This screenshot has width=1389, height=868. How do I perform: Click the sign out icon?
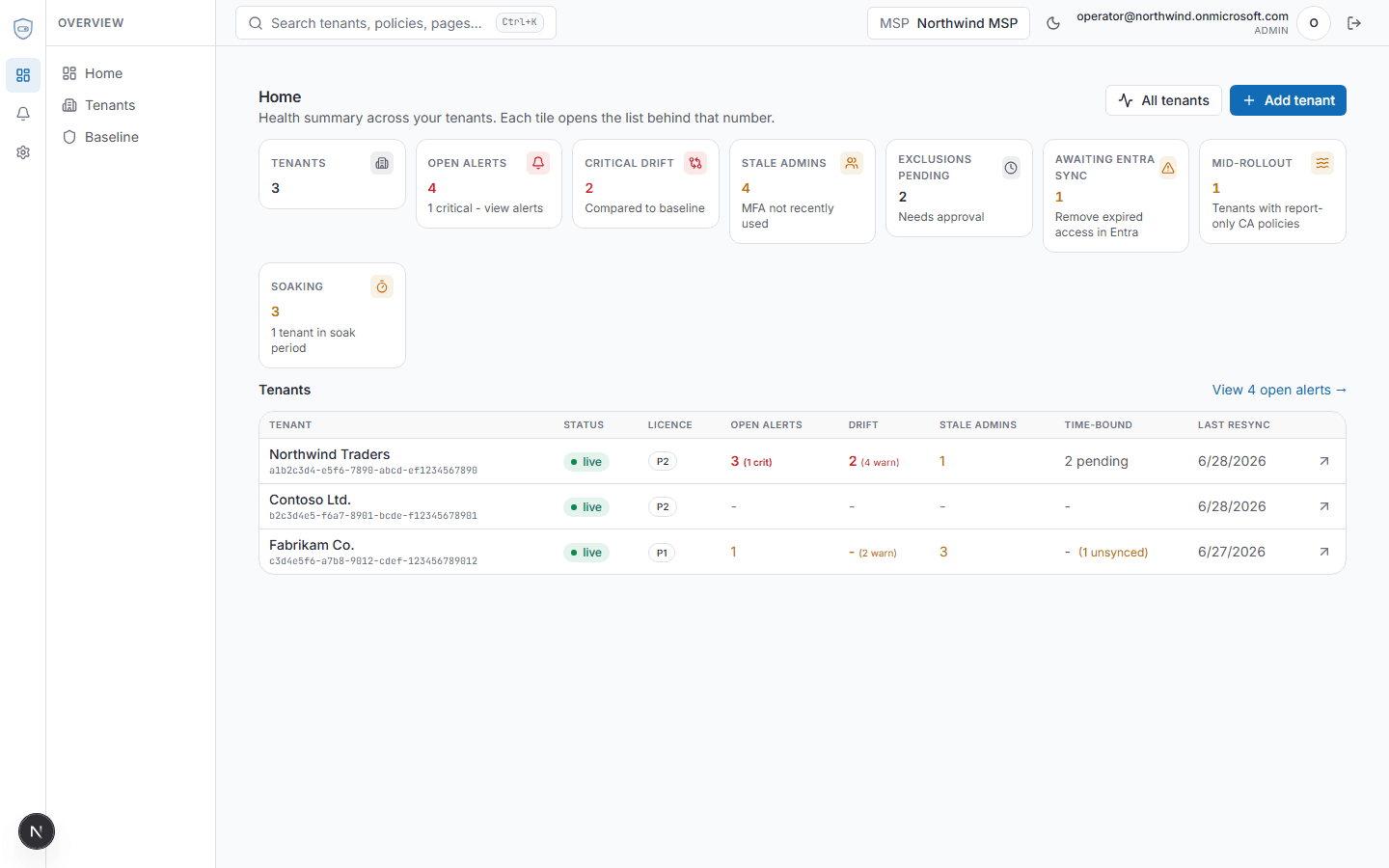tap(1354, 23)
